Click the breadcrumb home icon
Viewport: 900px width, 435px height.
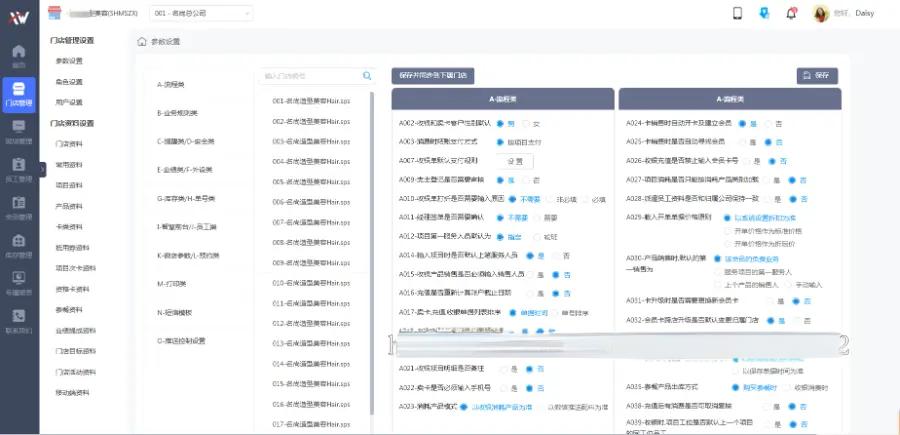coord(142,41)
